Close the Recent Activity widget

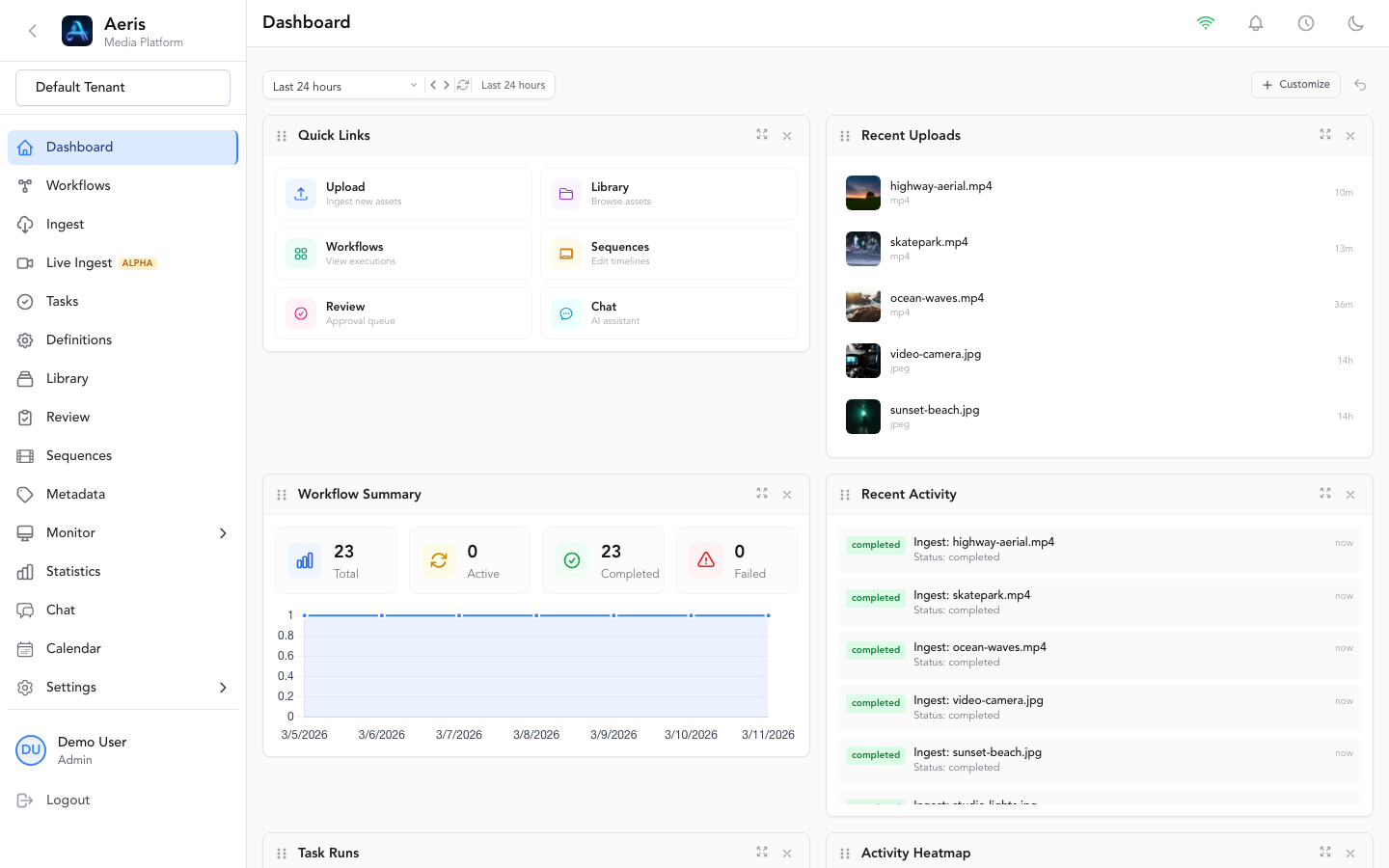pyautogui.click(x=1350, y=495)
